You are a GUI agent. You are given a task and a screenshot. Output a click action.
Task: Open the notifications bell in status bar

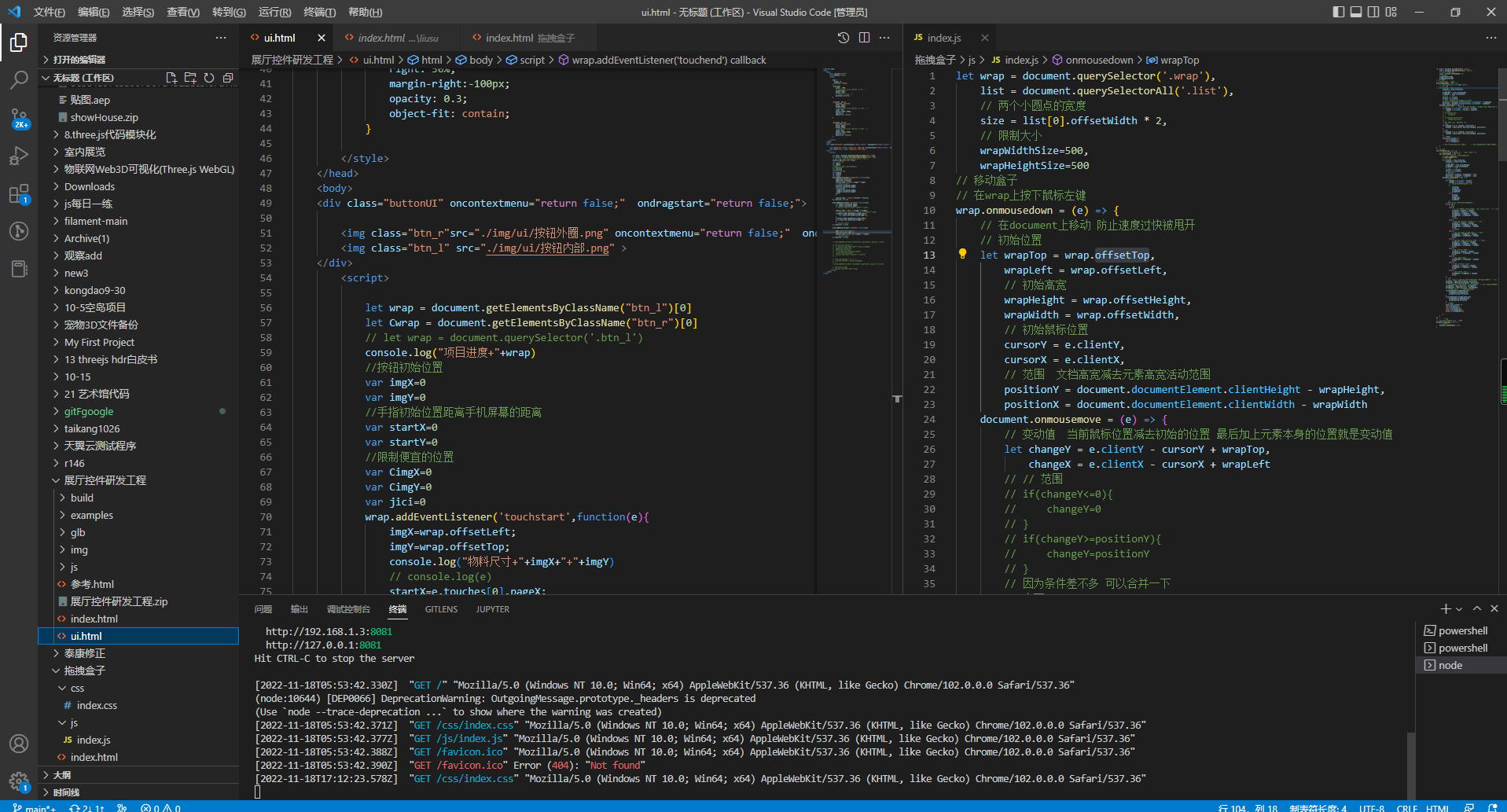(x=1491, y=807)
